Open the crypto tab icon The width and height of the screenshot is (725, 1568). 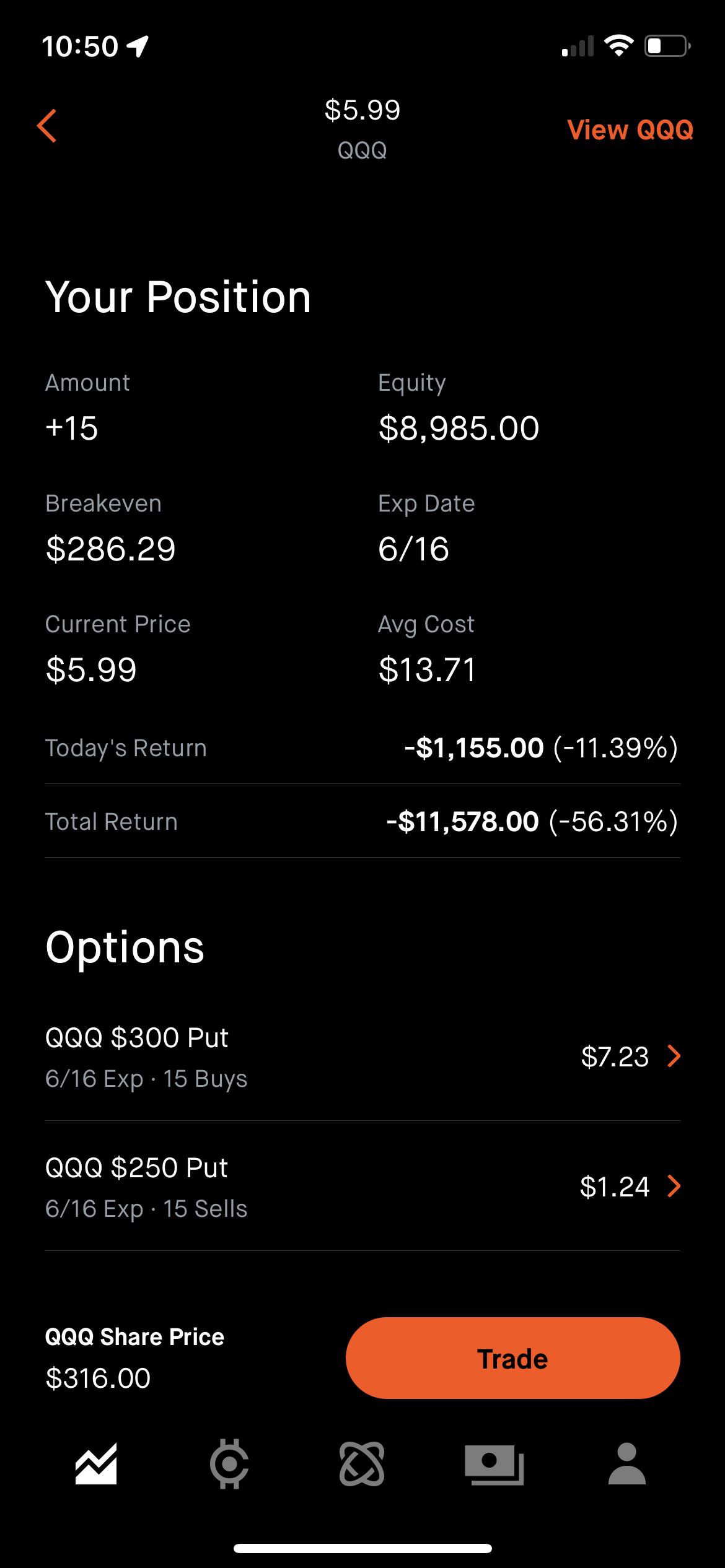[229, 1464]
